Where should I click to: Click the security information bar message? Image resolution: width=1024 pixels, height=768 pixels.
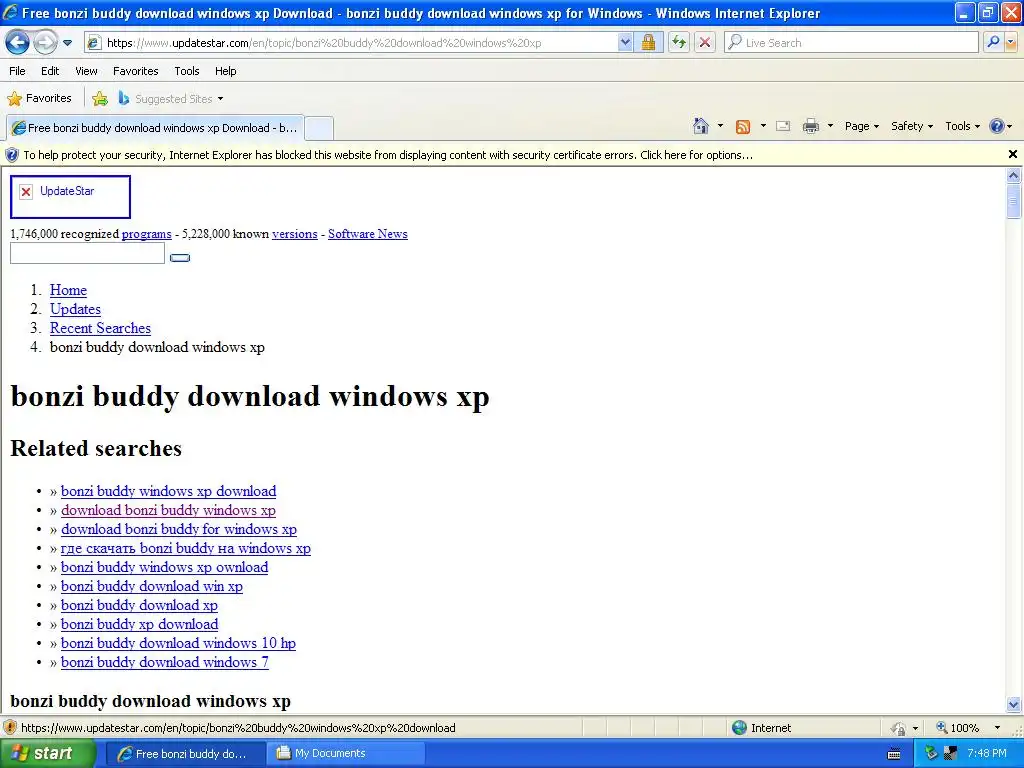(x=388, y=155)
